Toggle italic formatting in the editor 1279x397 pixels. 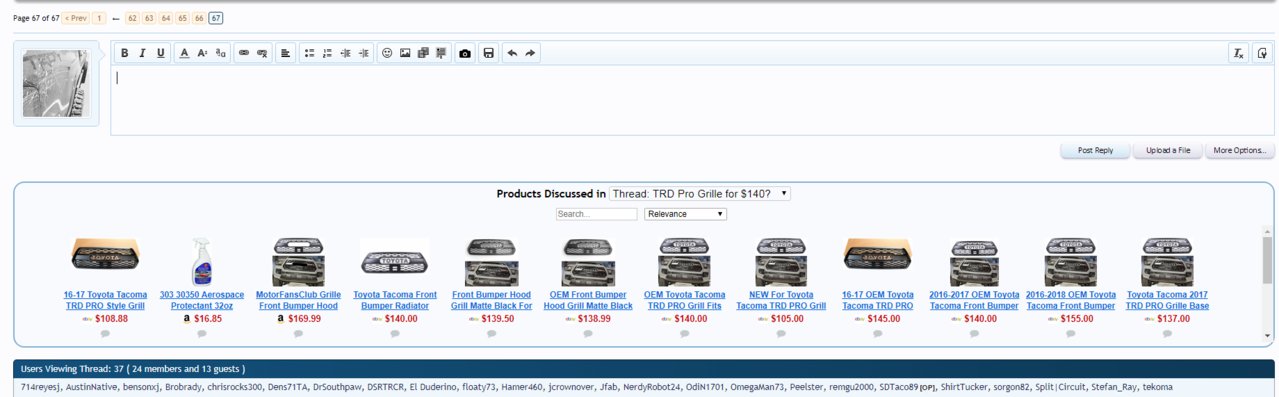(x=143, y=53)
